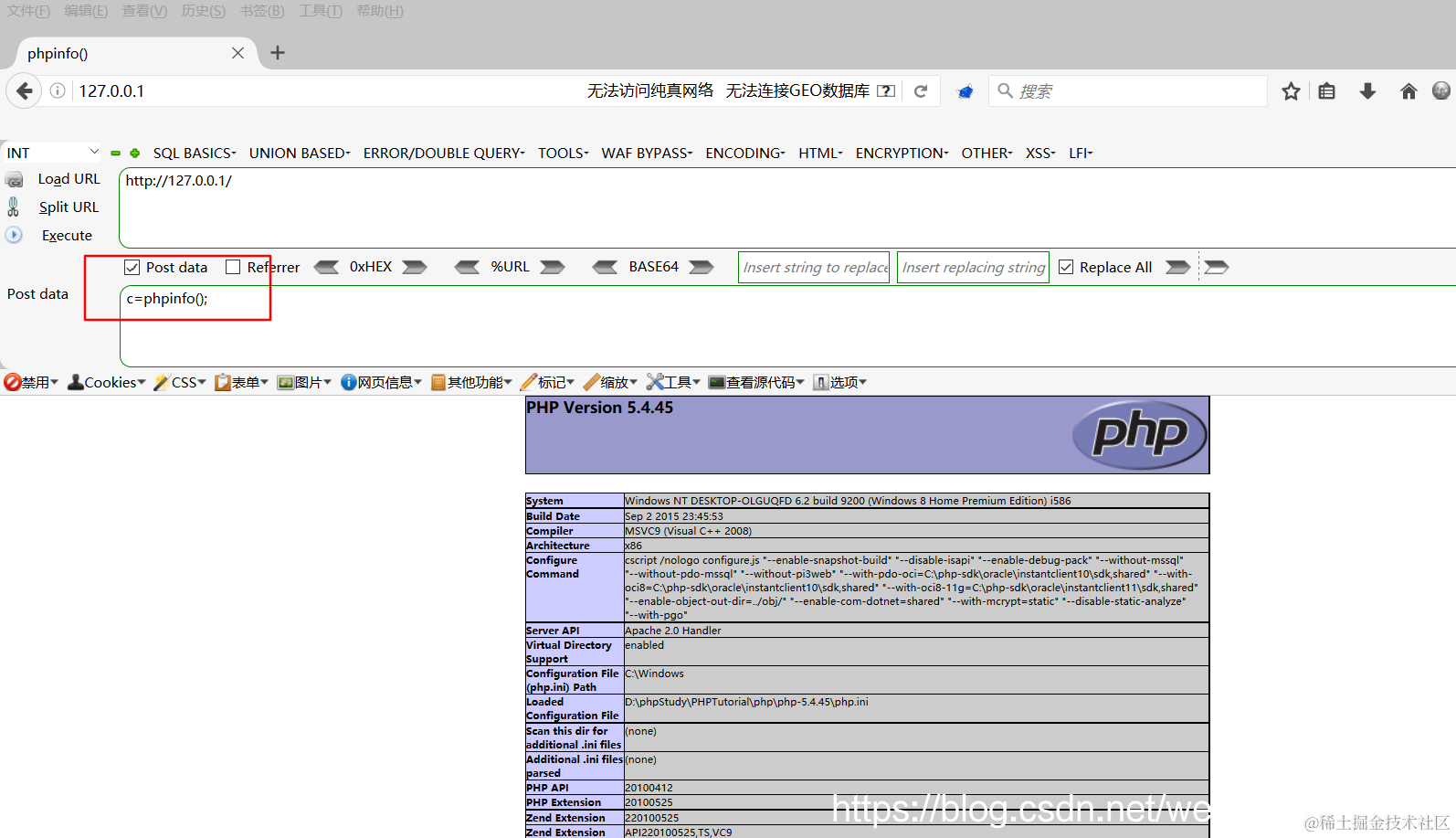Go to the home page icon
This screenshot has width=1456, height=838.
click(x=1409, y=91)
